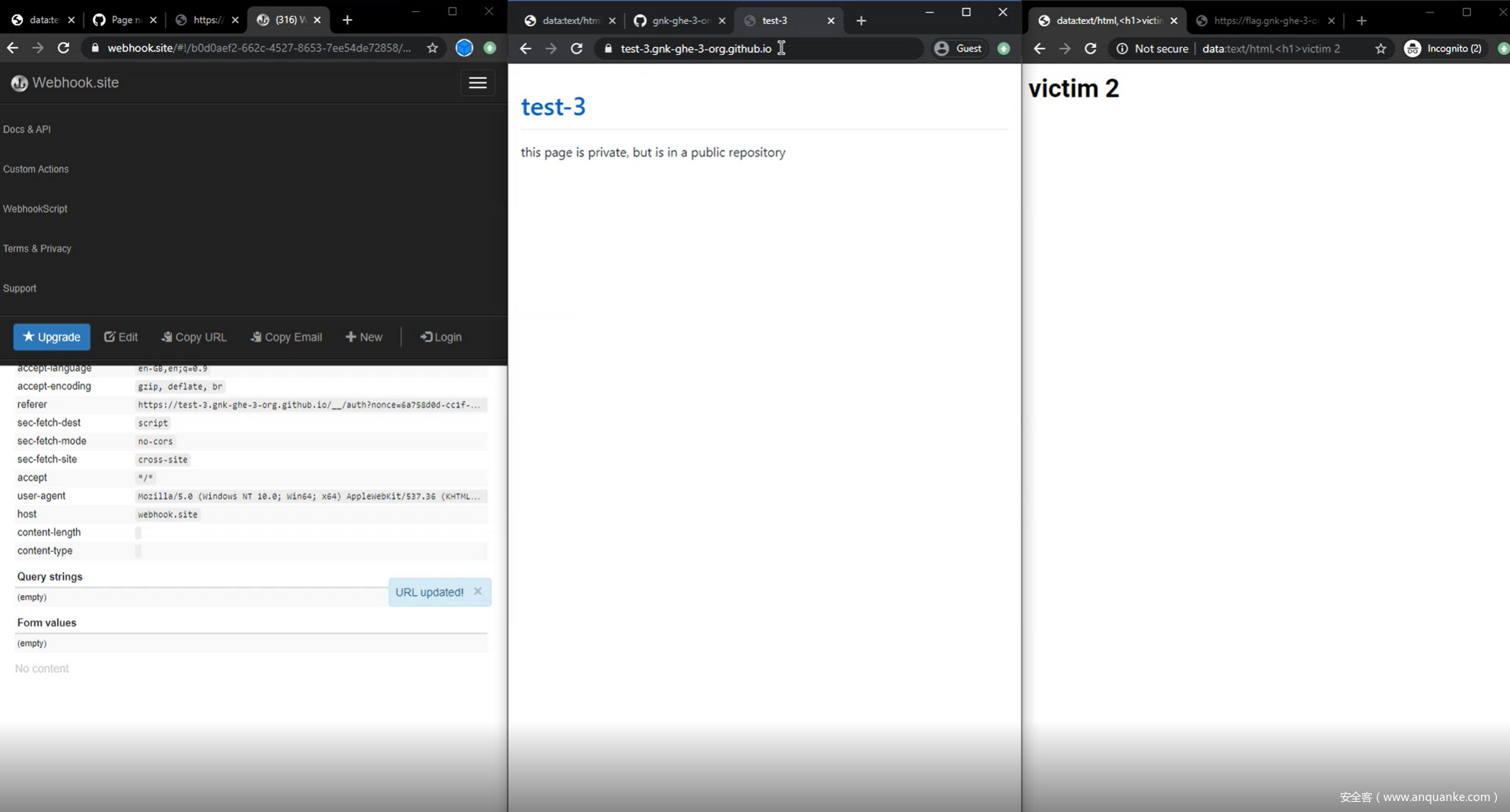Go forward in the webhook.site window
Screen dimensions: 1510x812
(38, 48)
